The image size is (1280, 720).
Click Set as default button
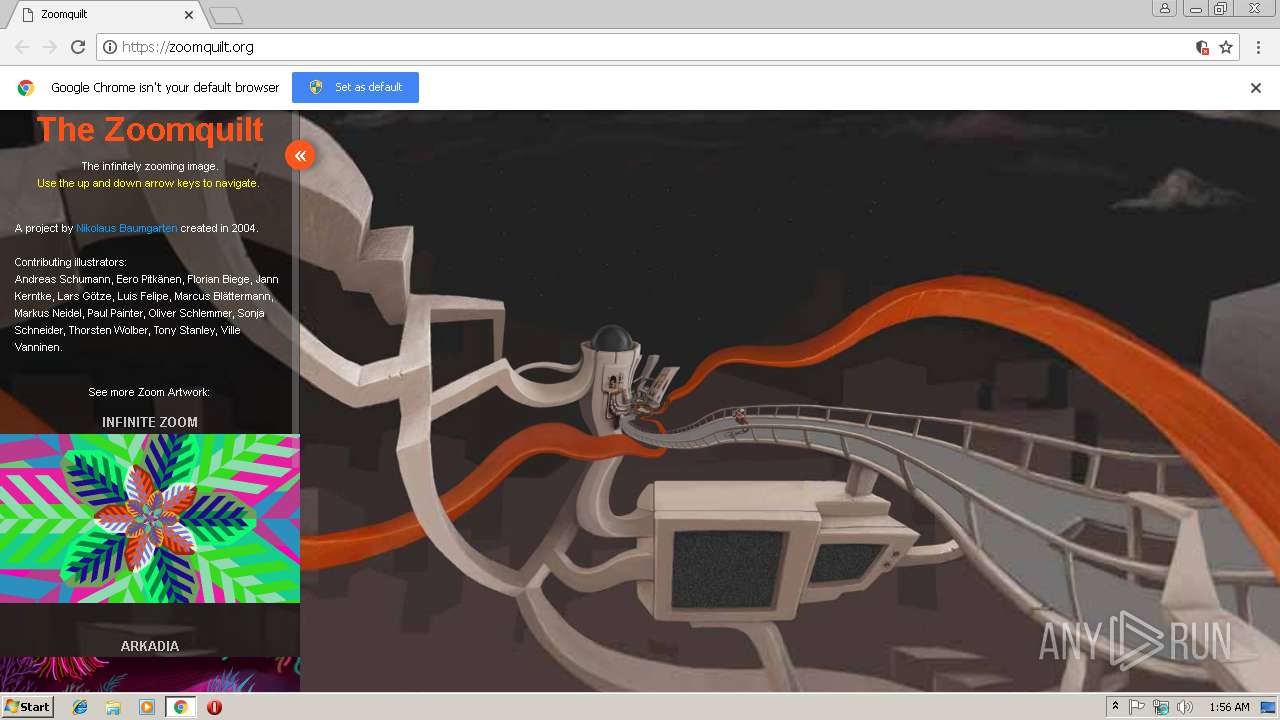(355, 87)
